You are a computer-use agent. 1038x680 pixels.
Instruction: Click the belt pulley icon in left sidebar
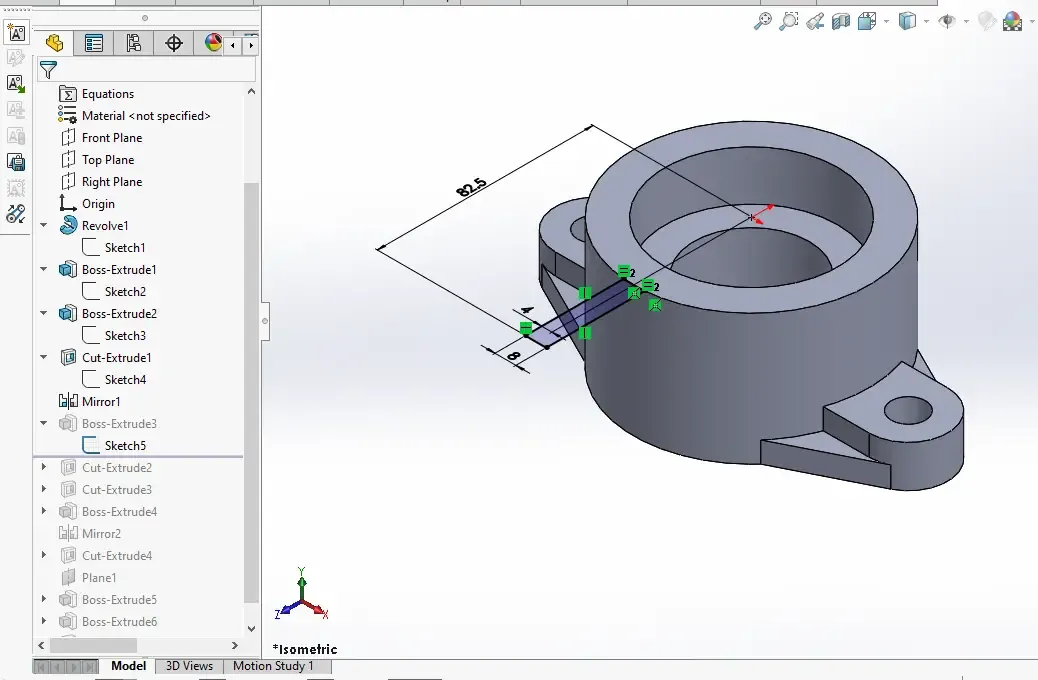(x=16, y=214)
